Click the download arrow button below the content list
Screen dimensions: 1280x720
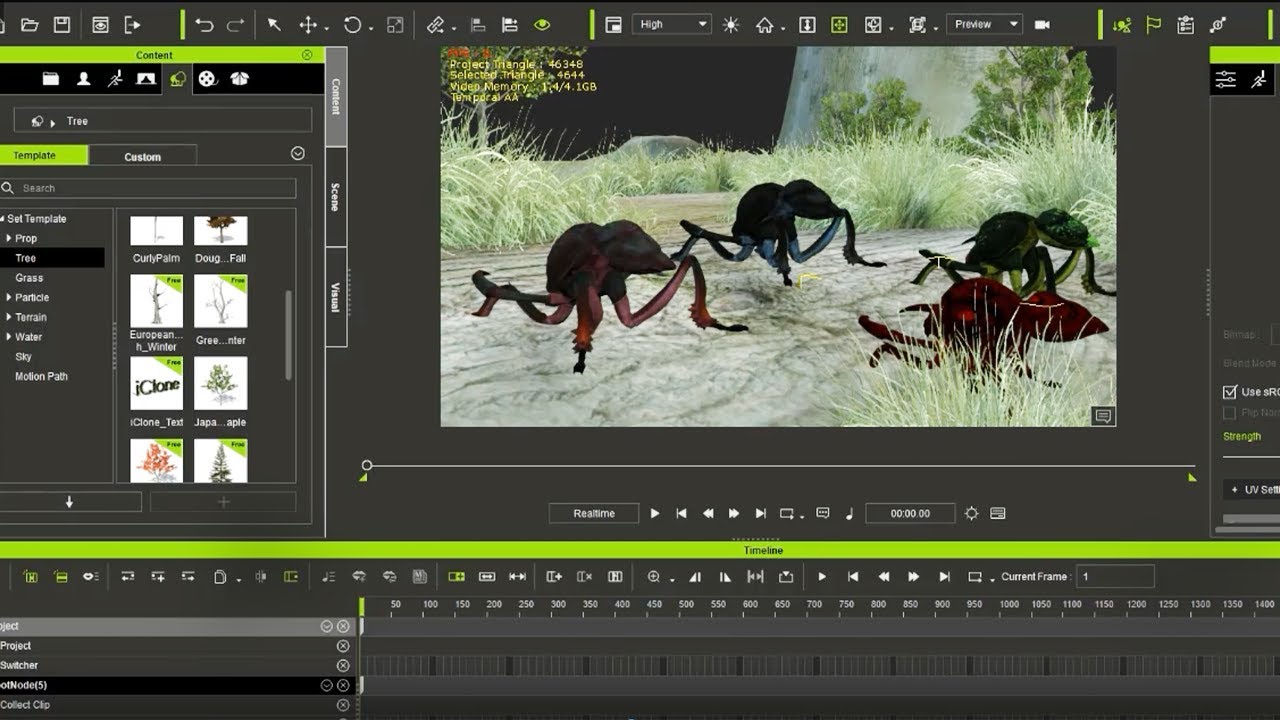pyautogui.click(x=69, y=502)
